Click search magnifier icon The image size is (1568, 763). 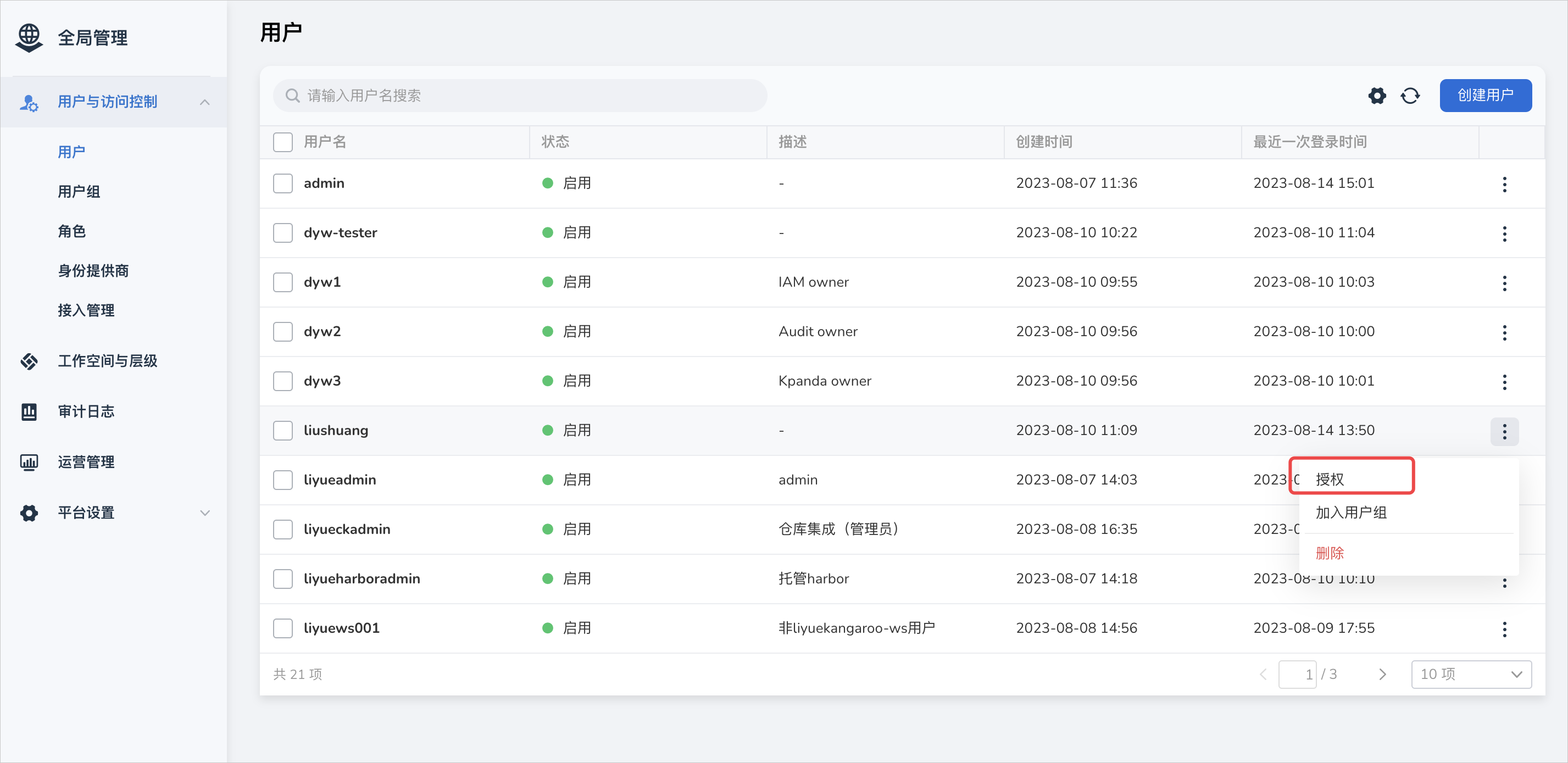click(292, 96)
